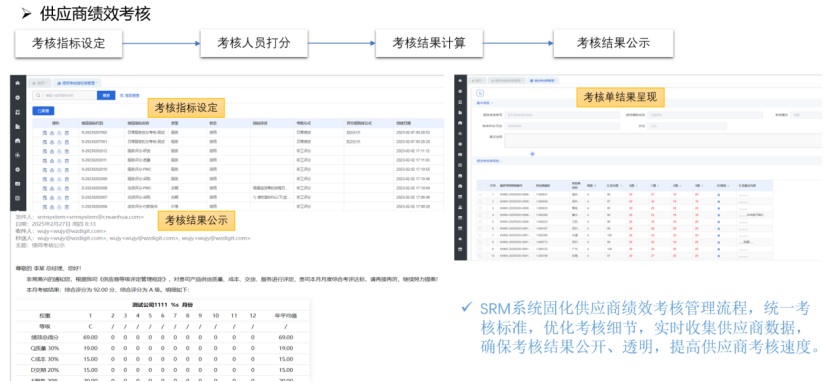Open the 高级搜索 link beside the search button

tap(130, 95)
